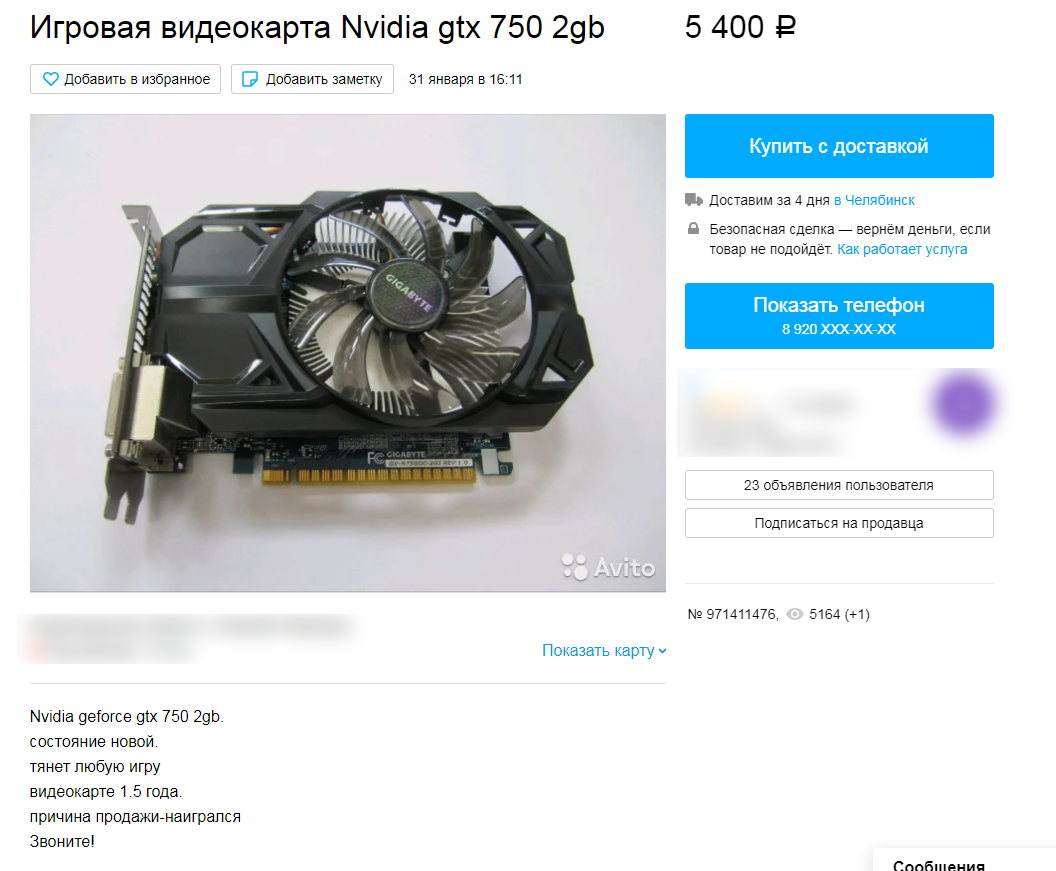Open в Челябинск delivery city link
1056x871 pixels.
[874, 200]
